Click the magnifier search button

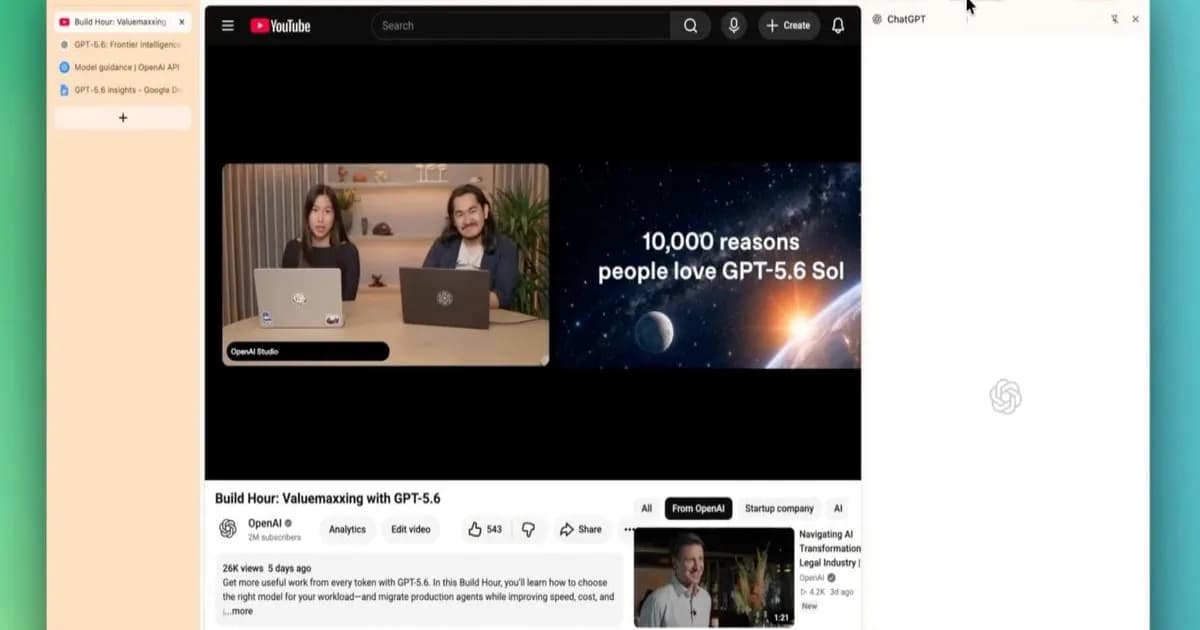click(x=690, y=26)
